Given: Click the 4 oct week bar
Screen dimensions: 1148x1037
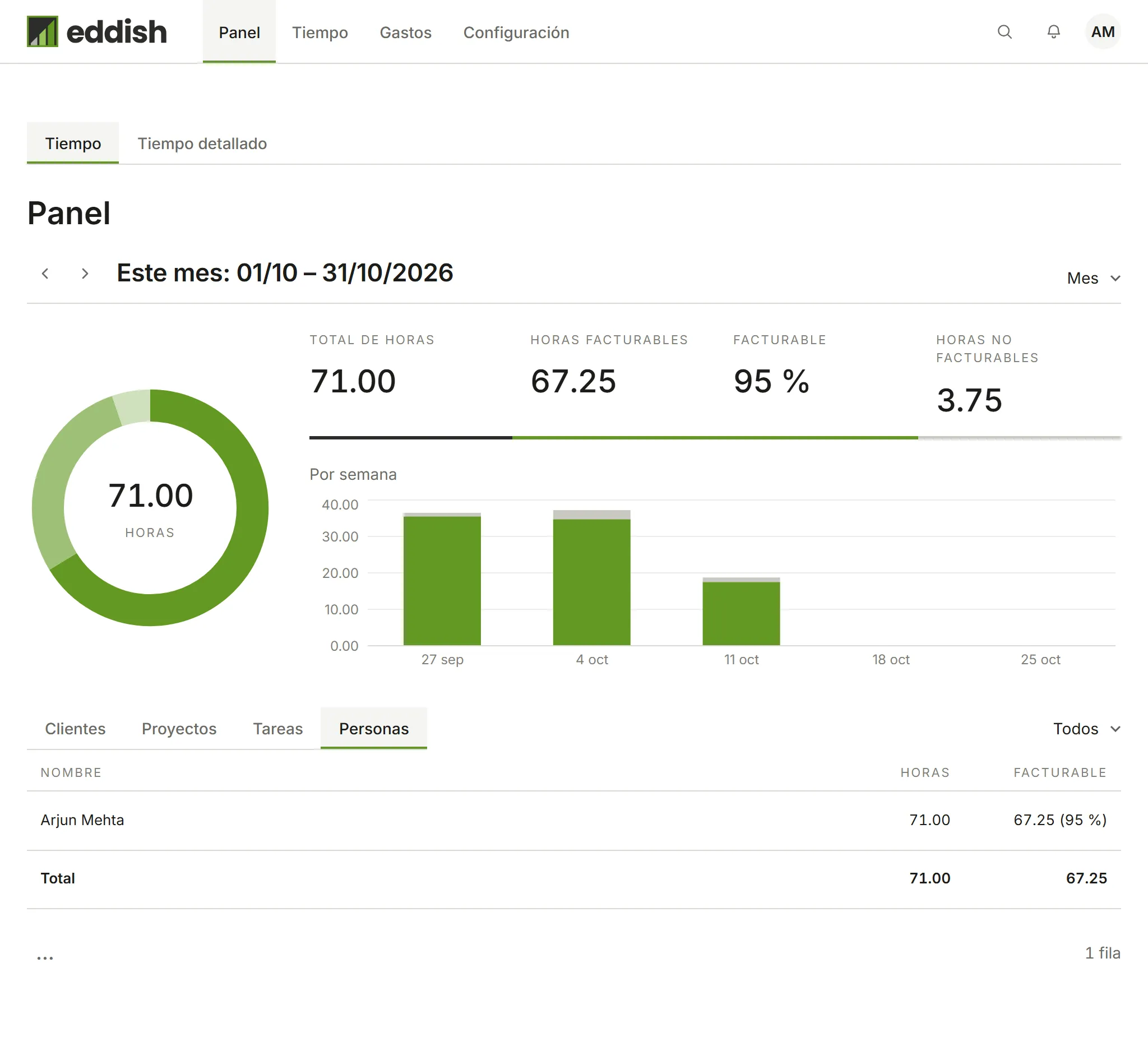Looking at the screenshot, I should (591, 577).
